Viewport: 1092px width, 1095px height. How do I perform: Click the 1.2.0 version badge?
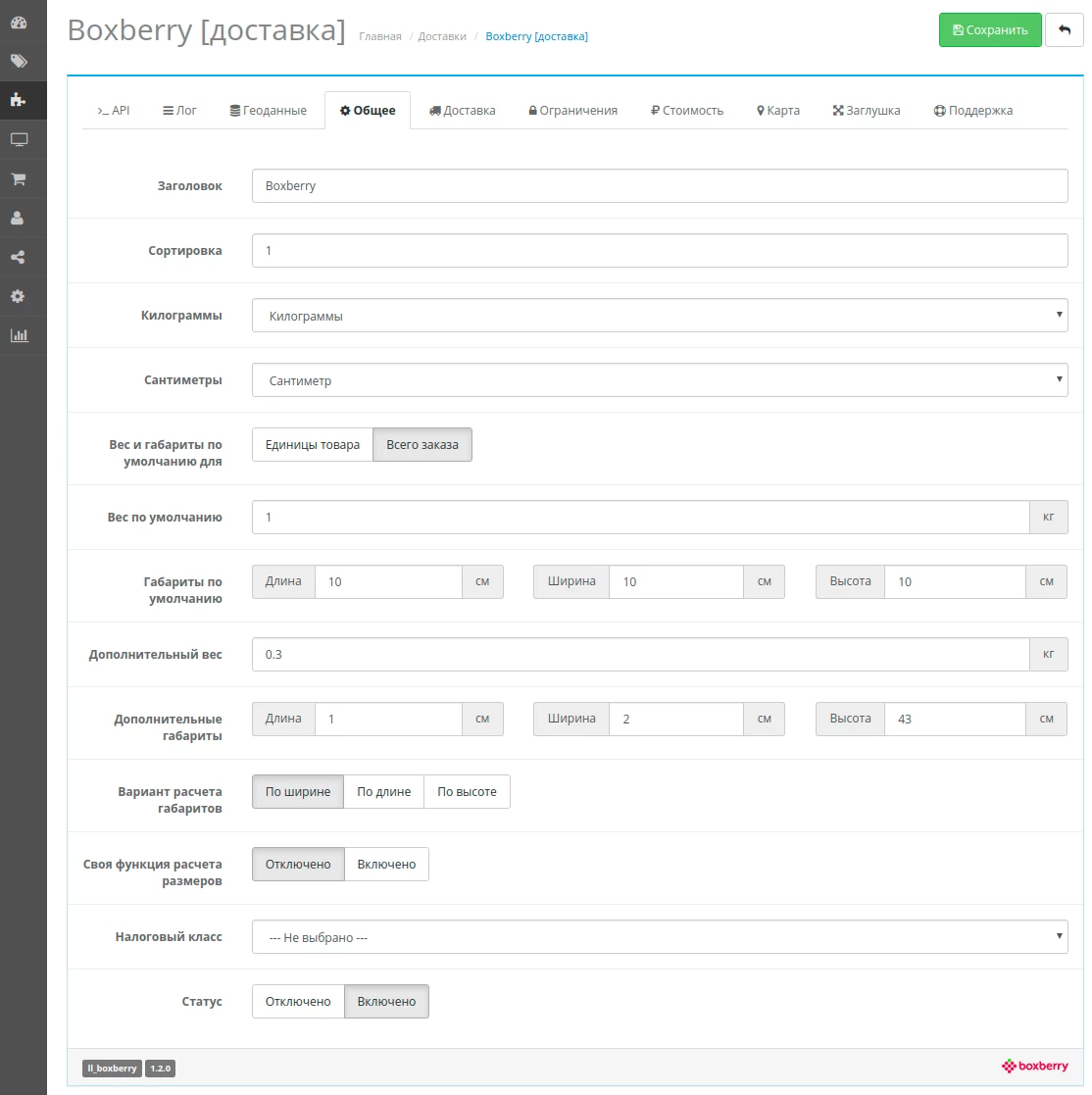pyautogui.click(x=161, y=1069)
